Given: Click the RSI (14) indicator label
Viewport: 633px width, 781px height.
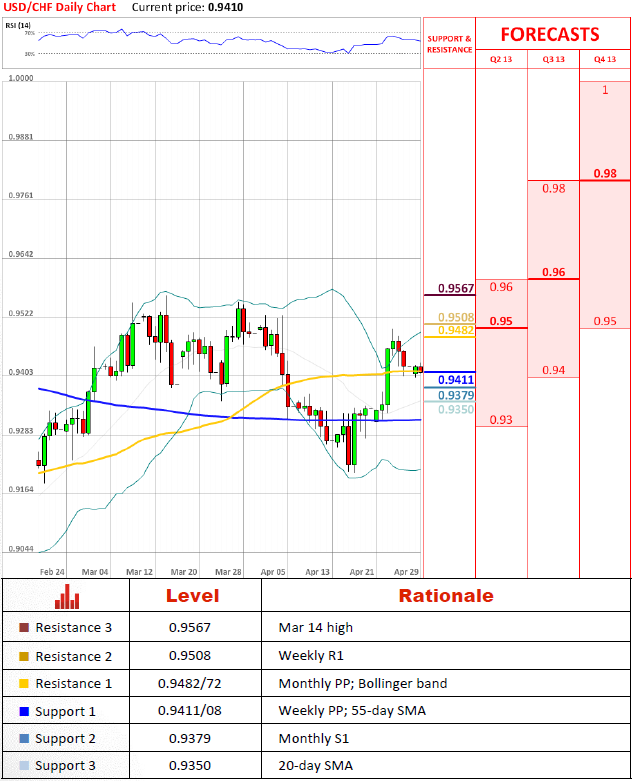Looking at the screenshot, I should tap(18, 25).
